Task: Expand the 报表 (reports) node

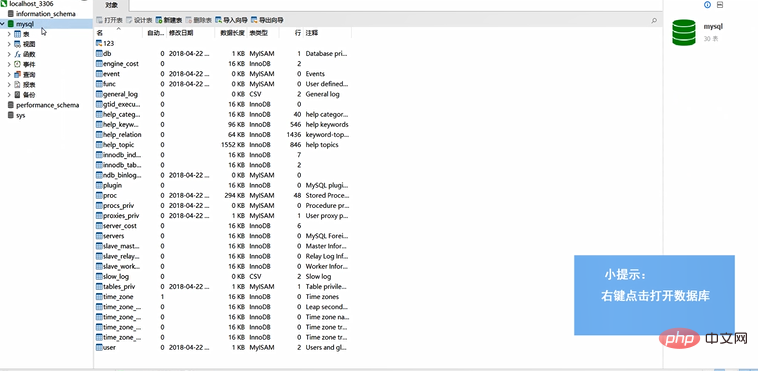Action: click(x=9, y=85)
